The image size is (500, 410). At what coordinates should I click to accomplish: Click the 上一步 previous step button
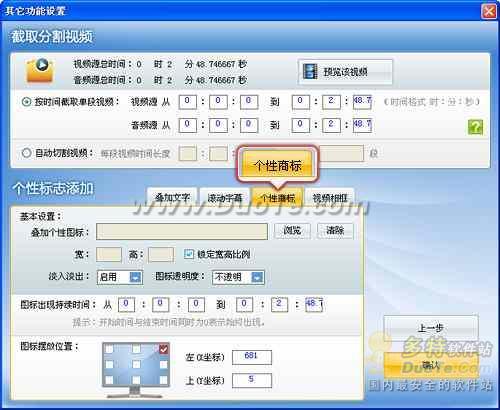431,328
